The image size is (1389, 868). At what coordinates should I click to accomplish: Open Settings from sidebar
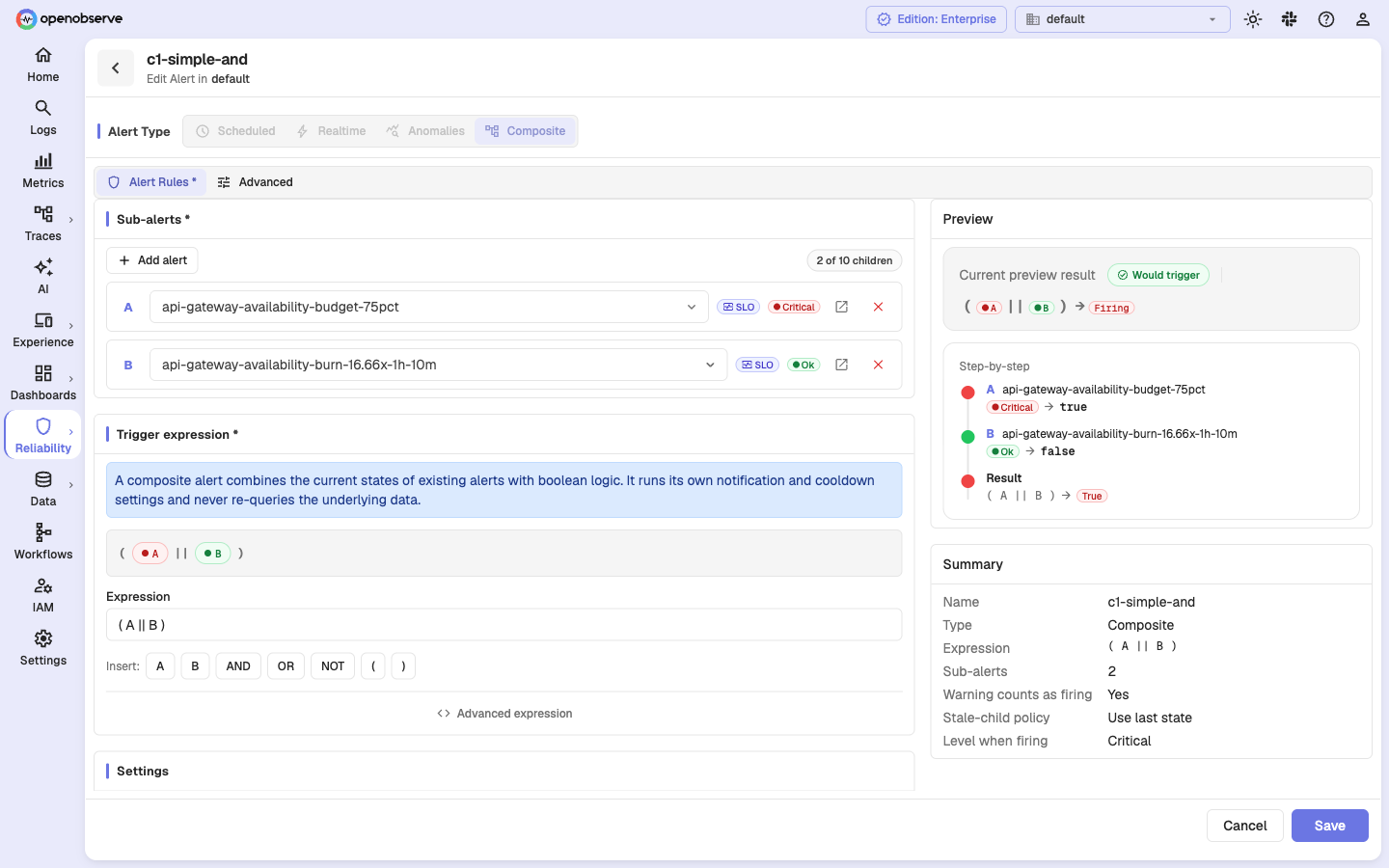click(x=42, y=648)
